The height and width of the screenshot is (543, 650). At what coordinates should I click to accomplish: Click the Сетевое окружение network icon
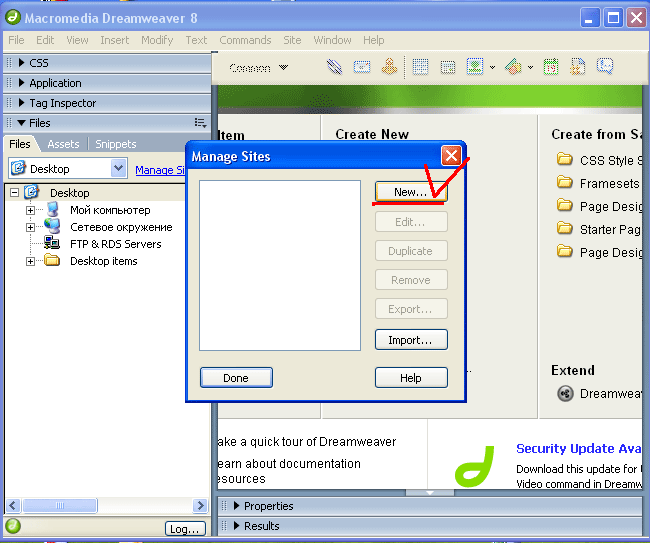point(52,226)
